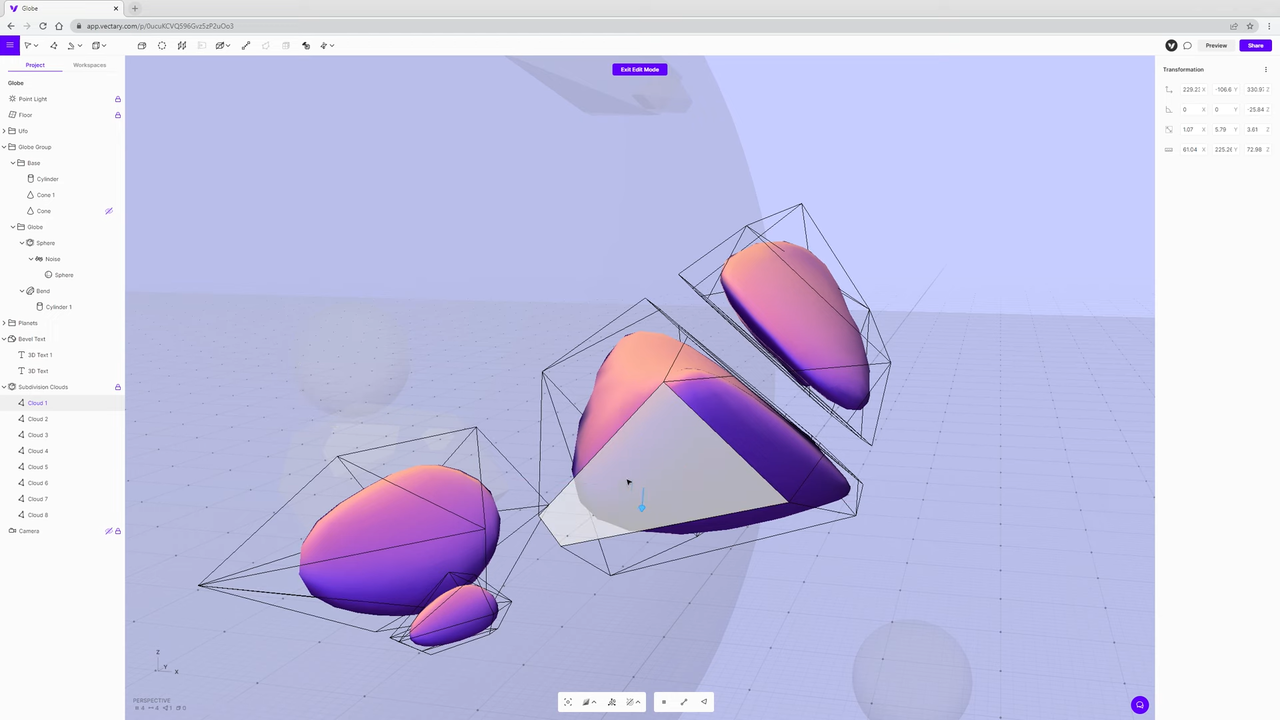Click the Share button
This screenshot has height=720, width=1280.
(x=1255, y=46)
